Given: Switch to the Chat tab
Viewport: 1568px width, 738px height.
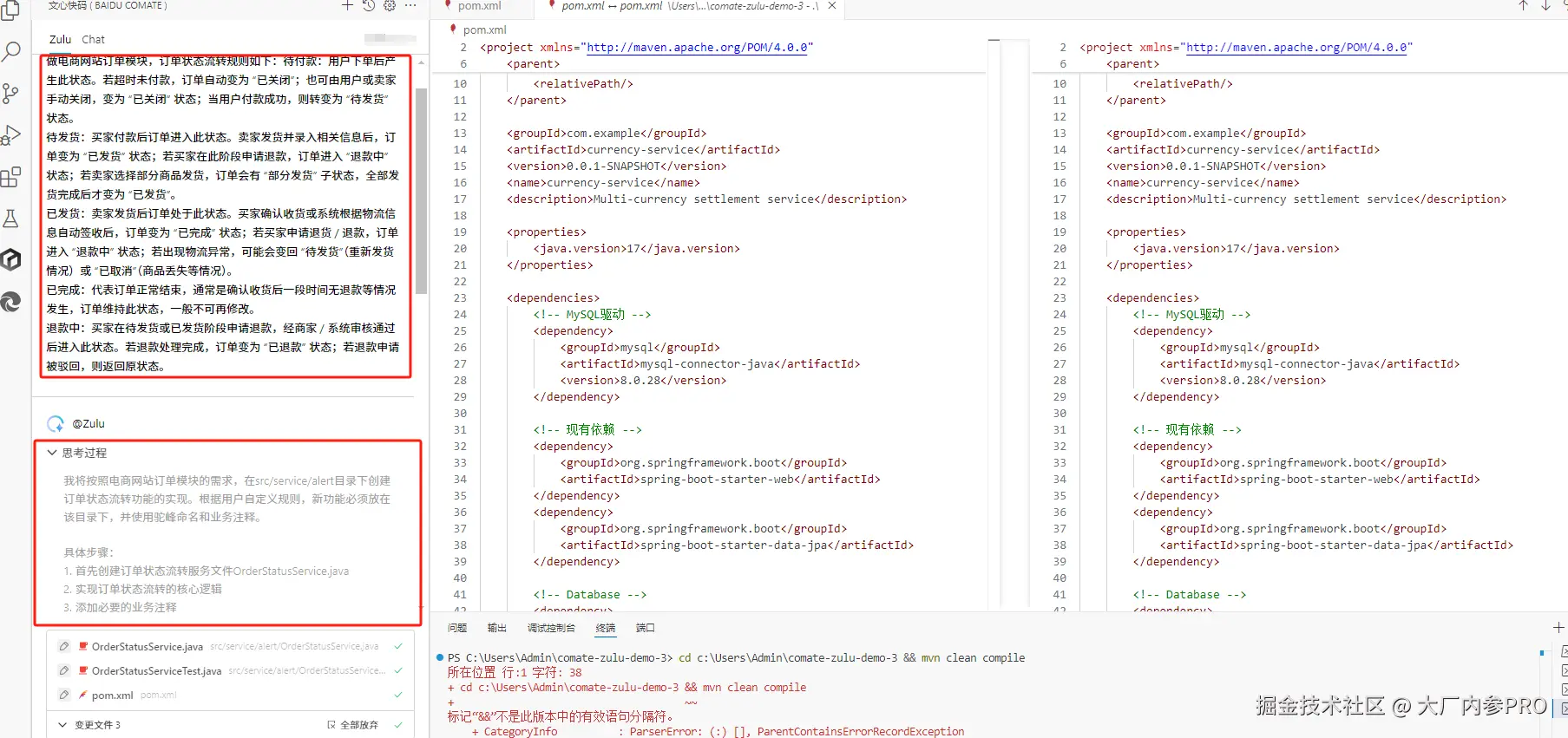Looking at the screenshot, I should [93, 39].
